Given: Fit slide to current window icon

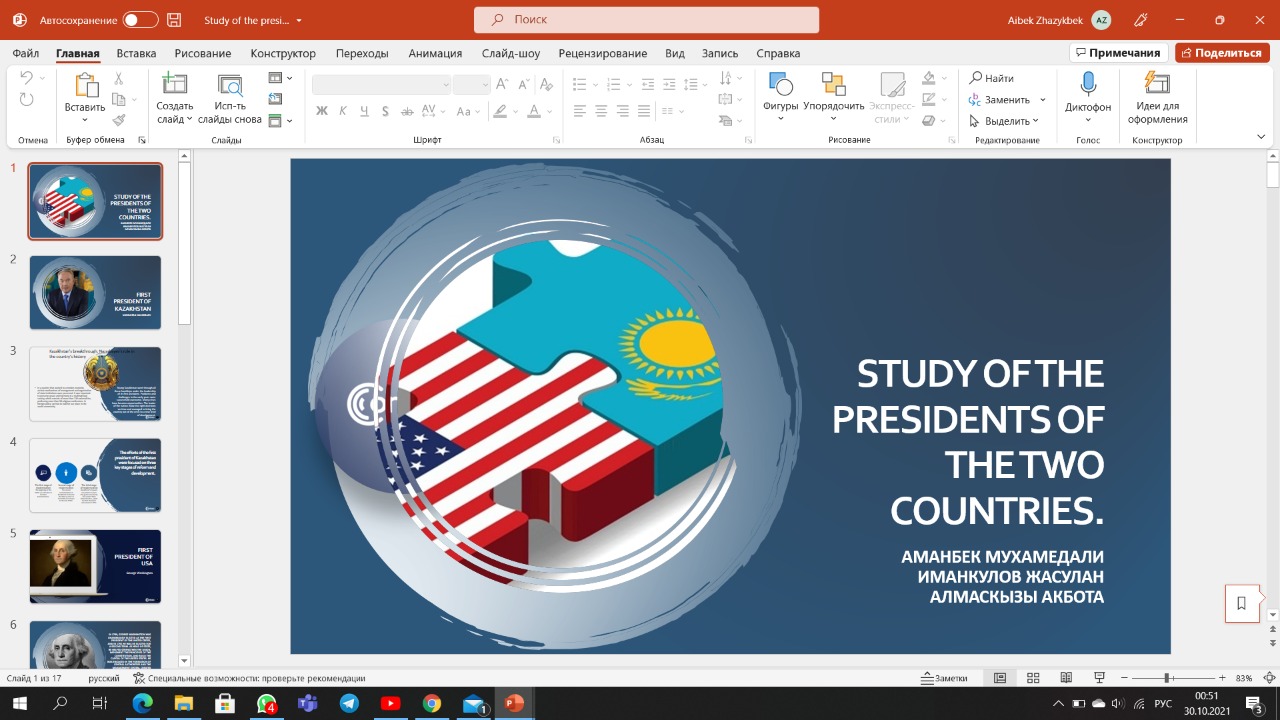Looking at the screenshot, I should click(1268, 678).
